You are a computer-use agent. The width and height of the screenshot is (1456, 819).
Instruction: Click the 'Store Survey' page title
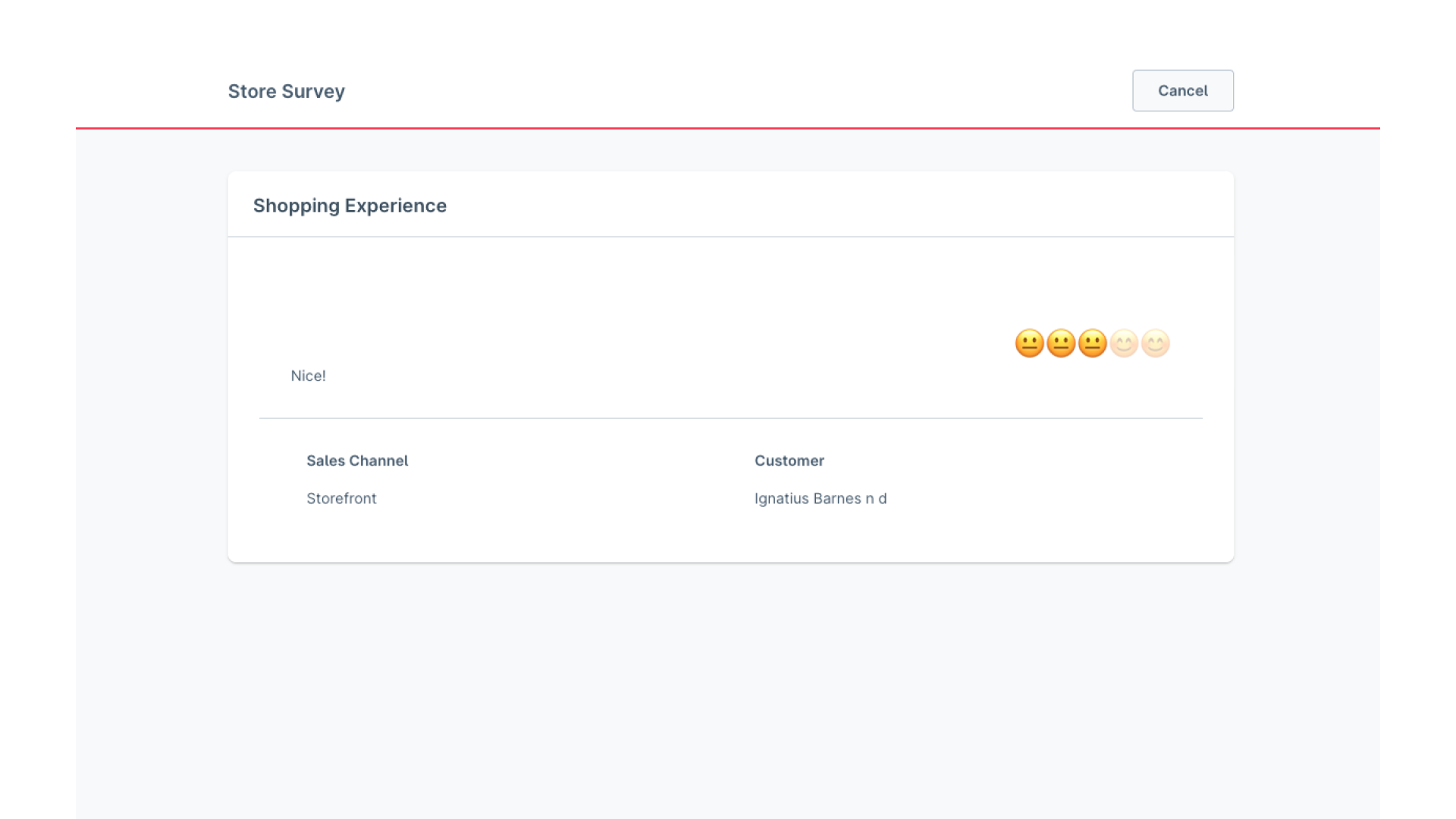tap(287, 91)
